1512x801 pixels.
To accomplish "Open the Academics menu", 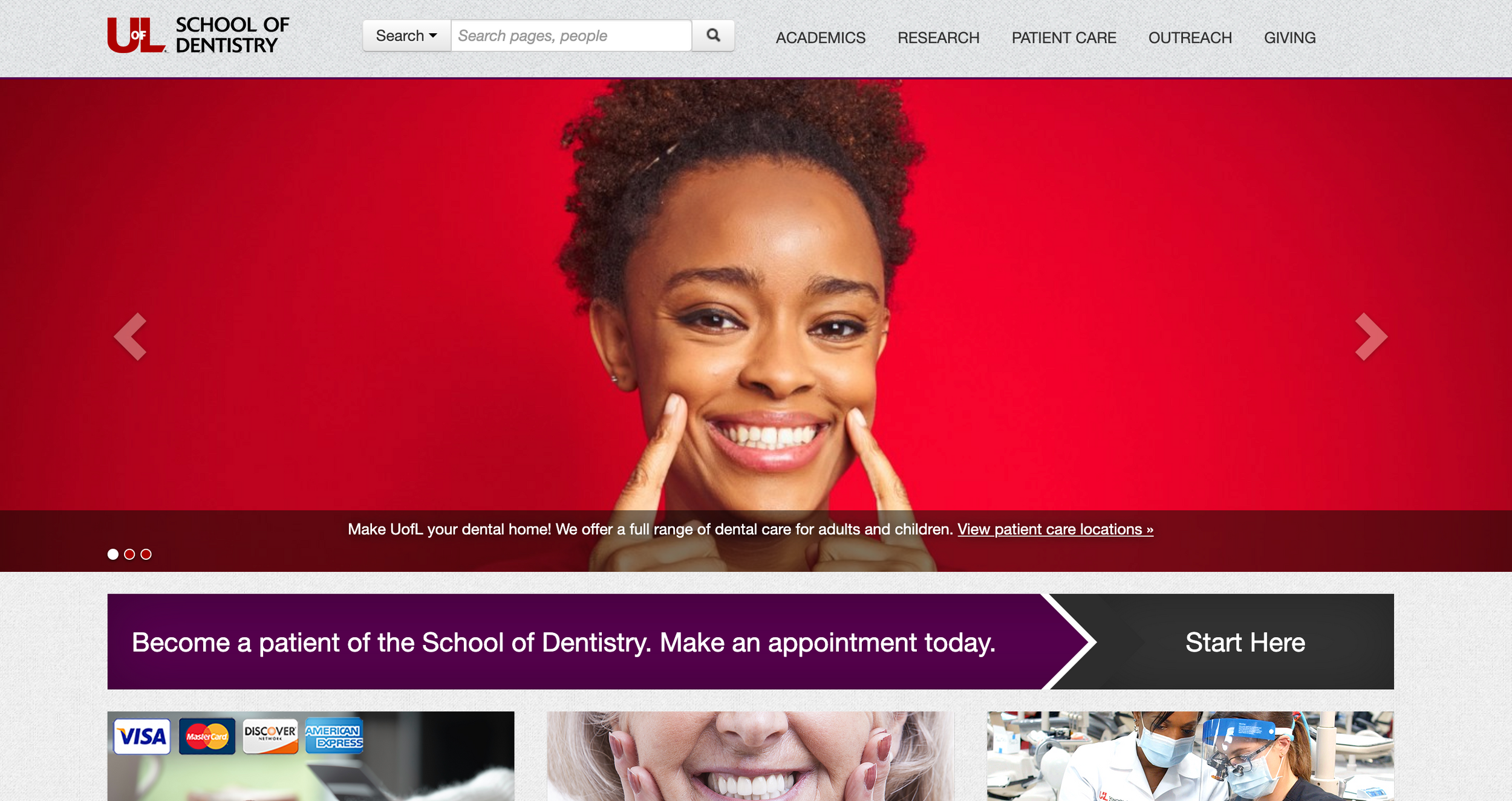I will [821, 38].
